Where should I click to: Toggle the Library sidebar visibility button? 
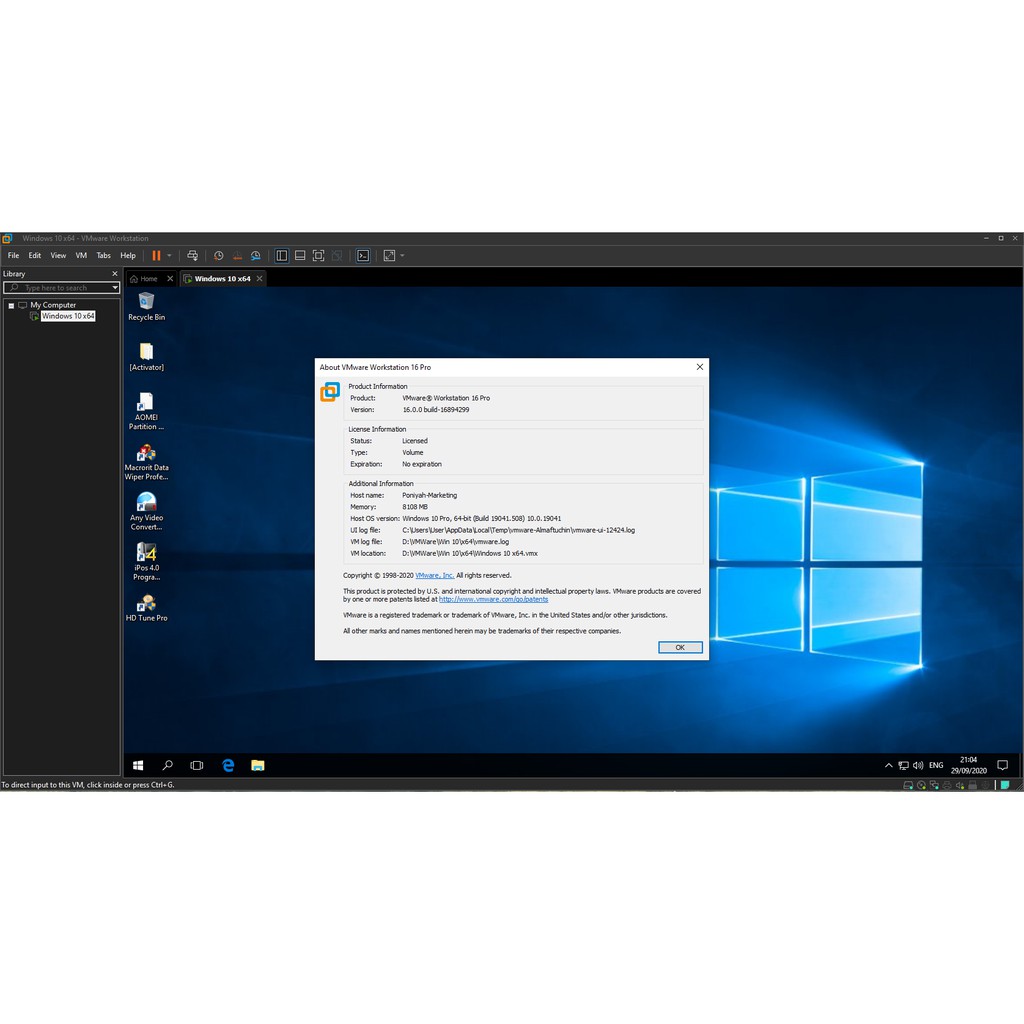[282, 256]
